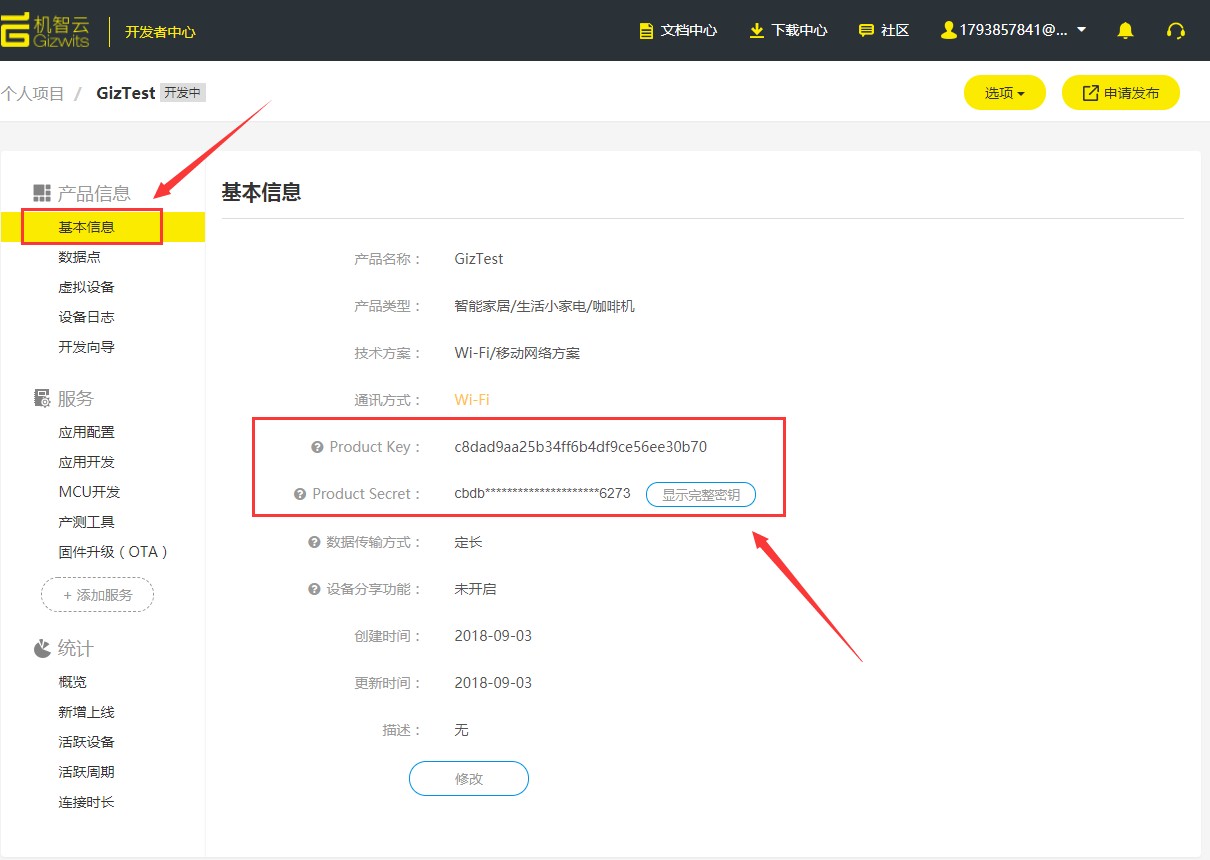Click the 修改 edit button

(x=468, y=778)
